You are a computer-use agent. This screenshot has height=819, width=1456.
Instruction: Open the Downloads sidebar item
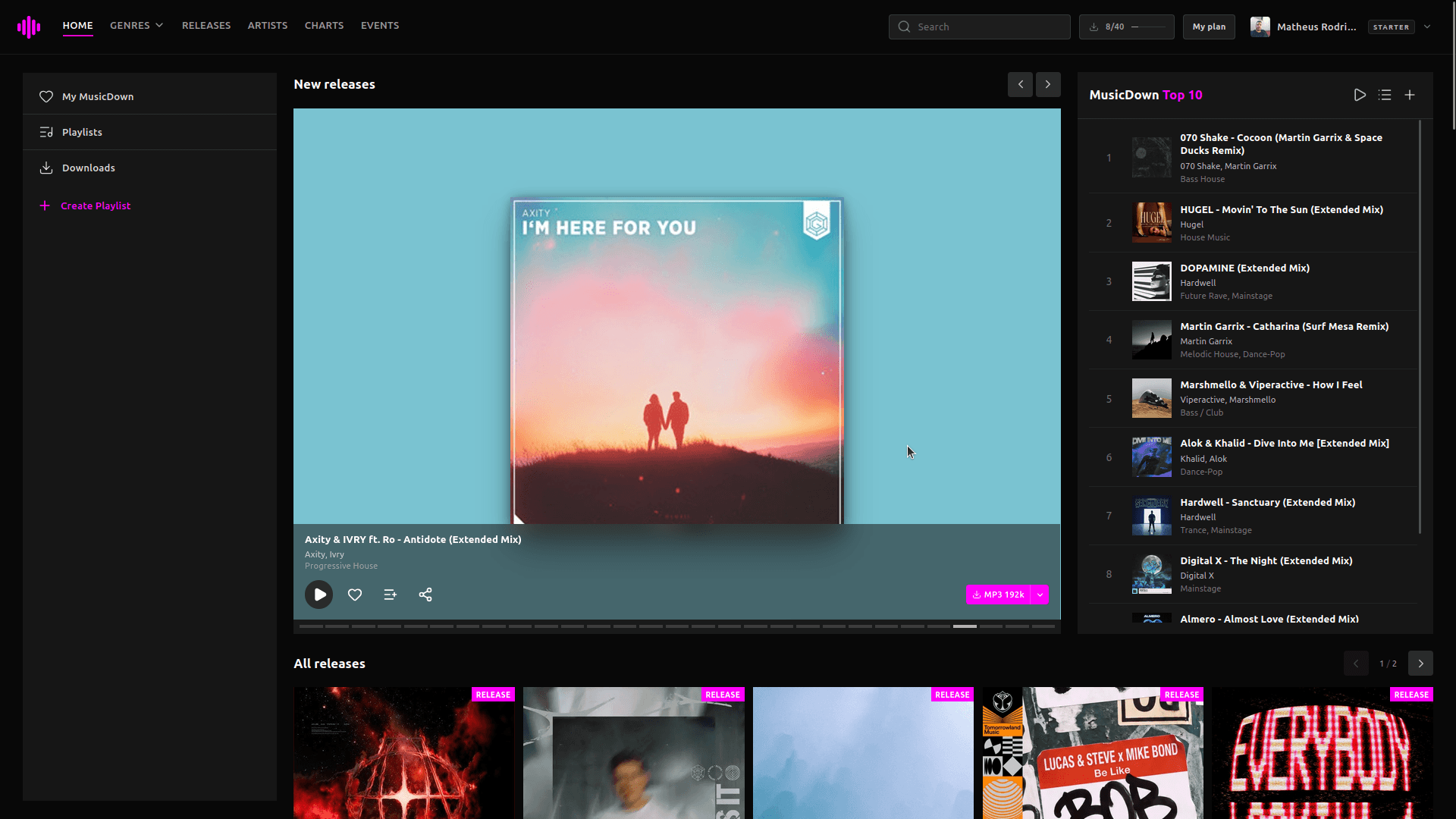149,168
